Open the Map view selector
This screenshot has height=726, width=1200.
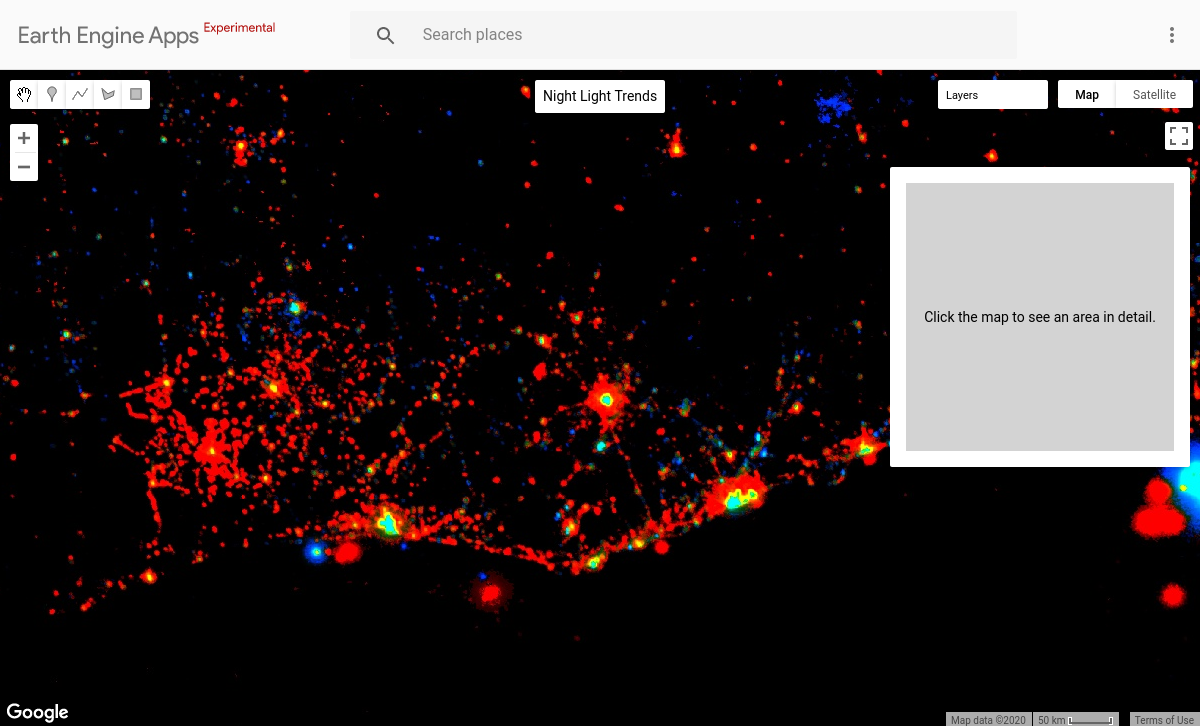[x=1086, y=93]
